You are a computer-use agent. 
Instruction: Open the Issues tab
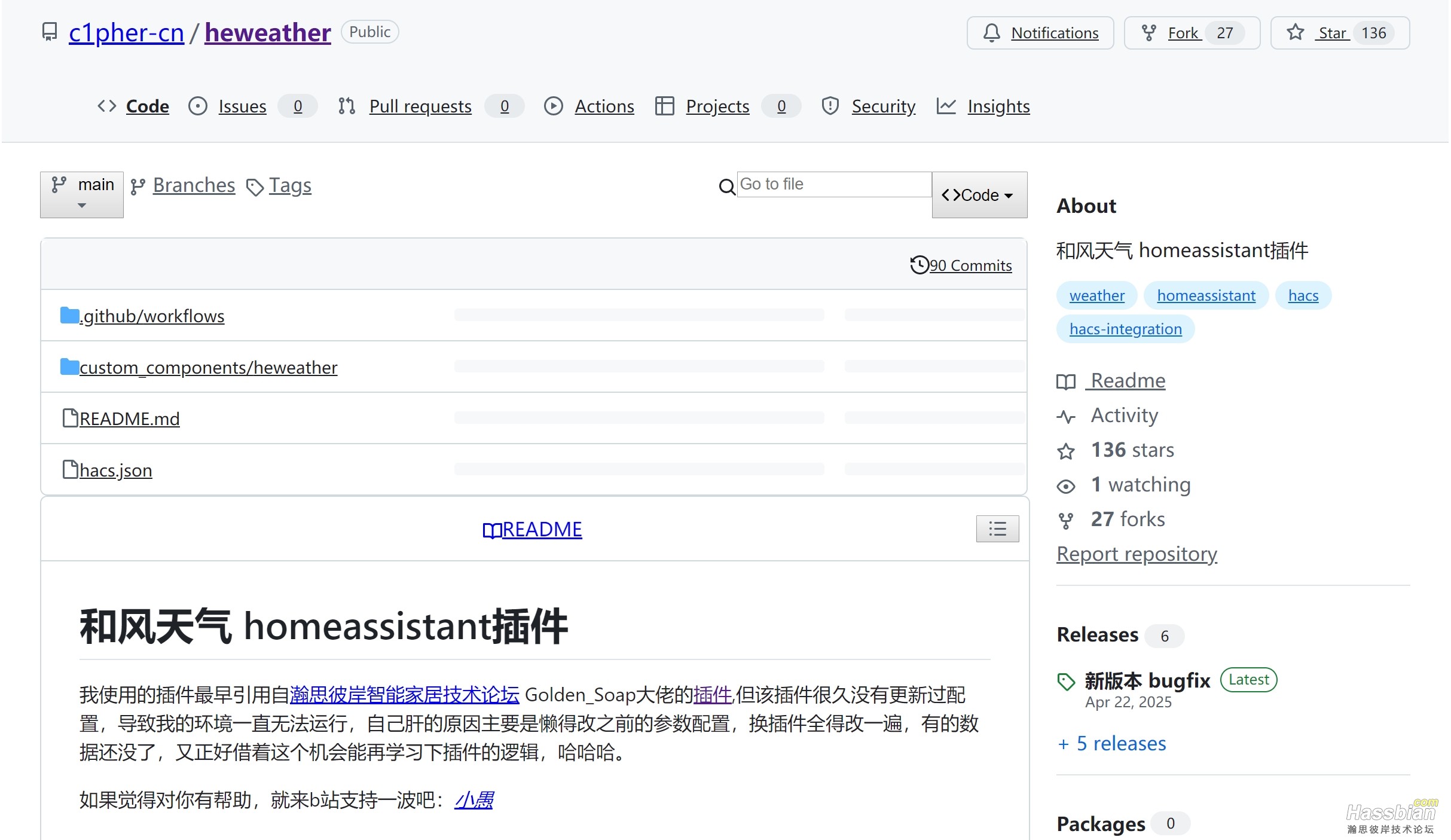pyautogui.click(x=242, y=106)
